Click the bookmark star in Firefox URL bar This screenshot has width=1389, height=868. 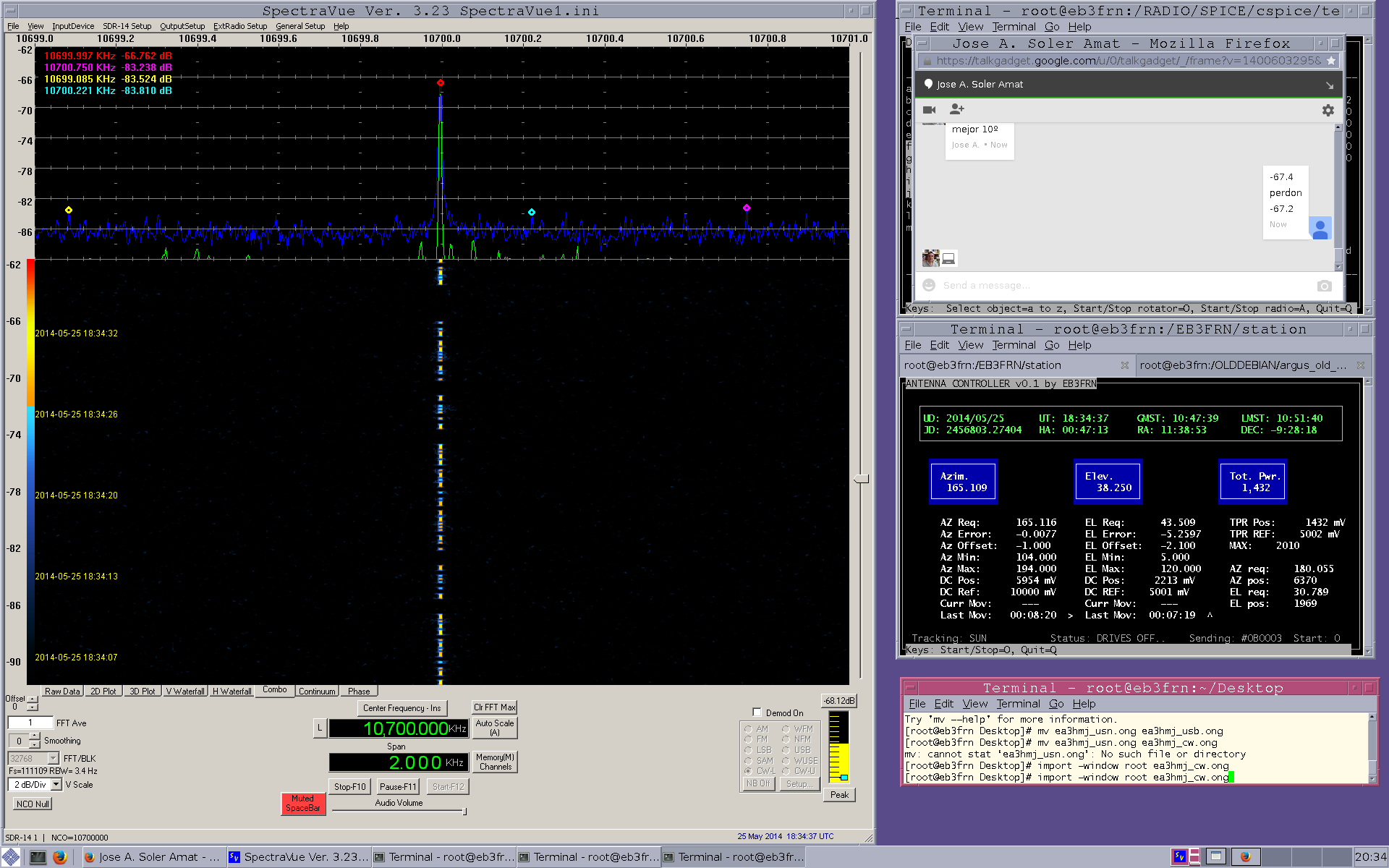point(1331,61)
